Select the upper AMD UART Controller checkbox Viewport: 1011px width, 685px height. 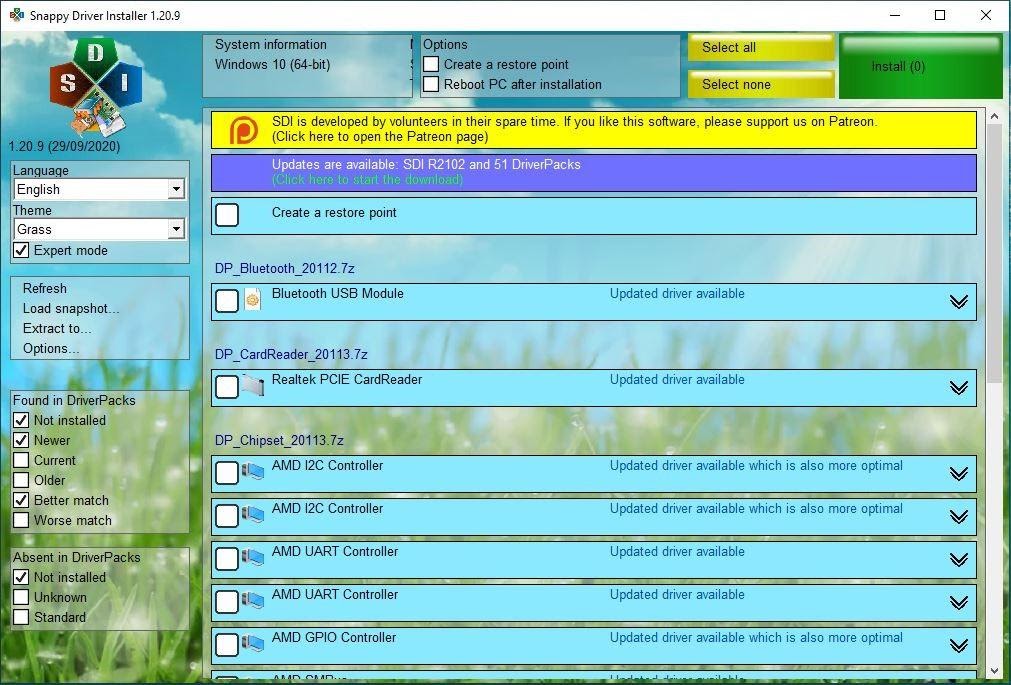click(227, 559)
